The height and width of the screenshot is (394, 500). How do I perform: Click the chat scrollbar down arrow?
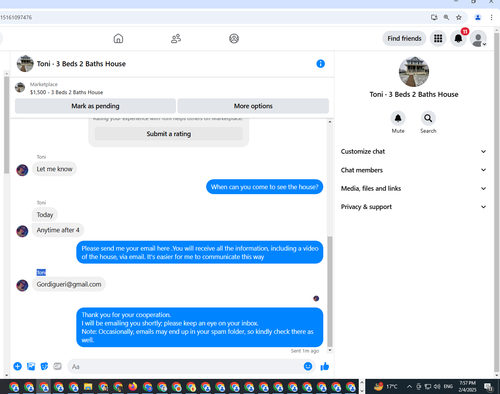[330, 350]
